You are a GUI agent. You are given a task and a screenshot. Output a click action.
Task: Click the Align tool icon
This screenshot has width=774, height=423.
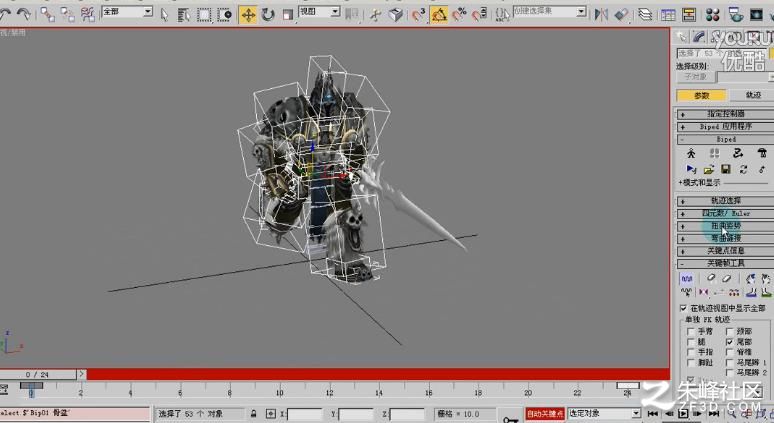(621, 15)
